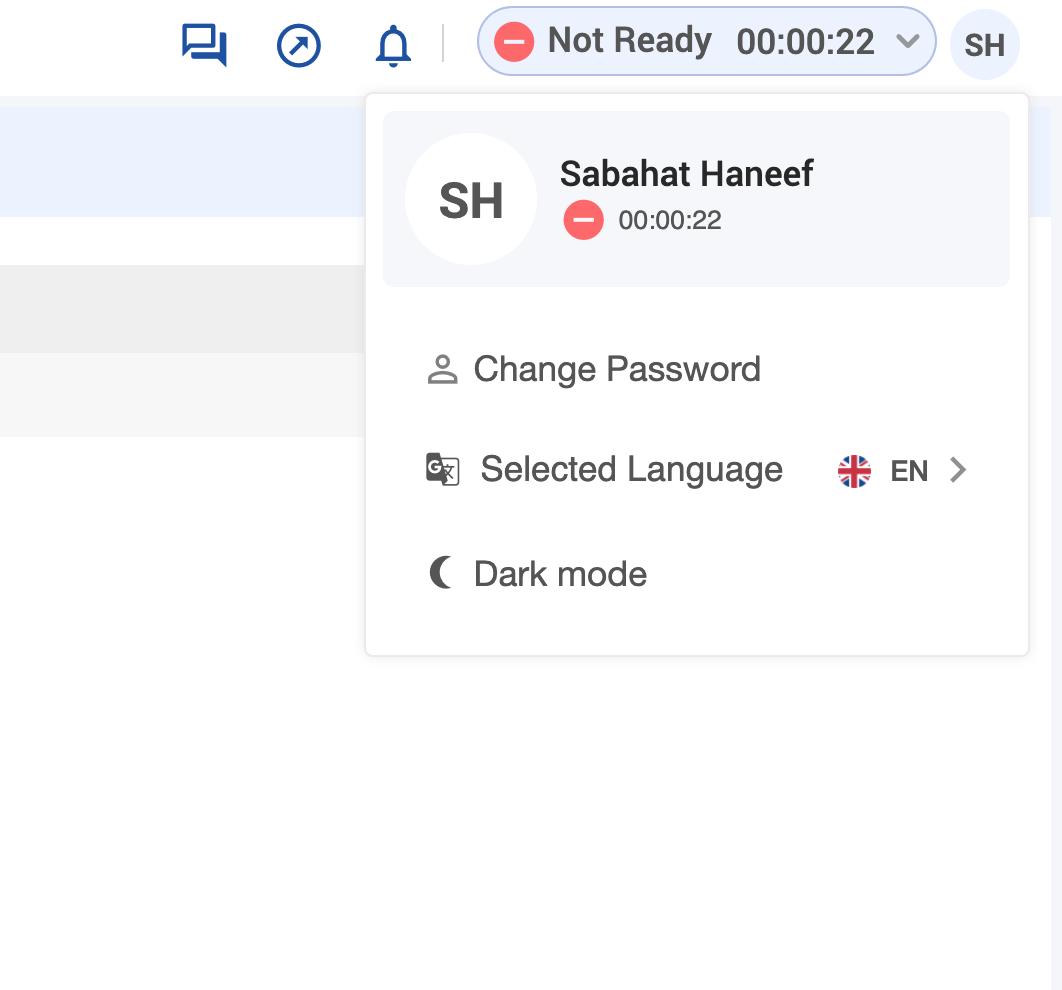Screen dimensions: 1062x990
Task: Open the chat messages icon
Action: point(203,44)
